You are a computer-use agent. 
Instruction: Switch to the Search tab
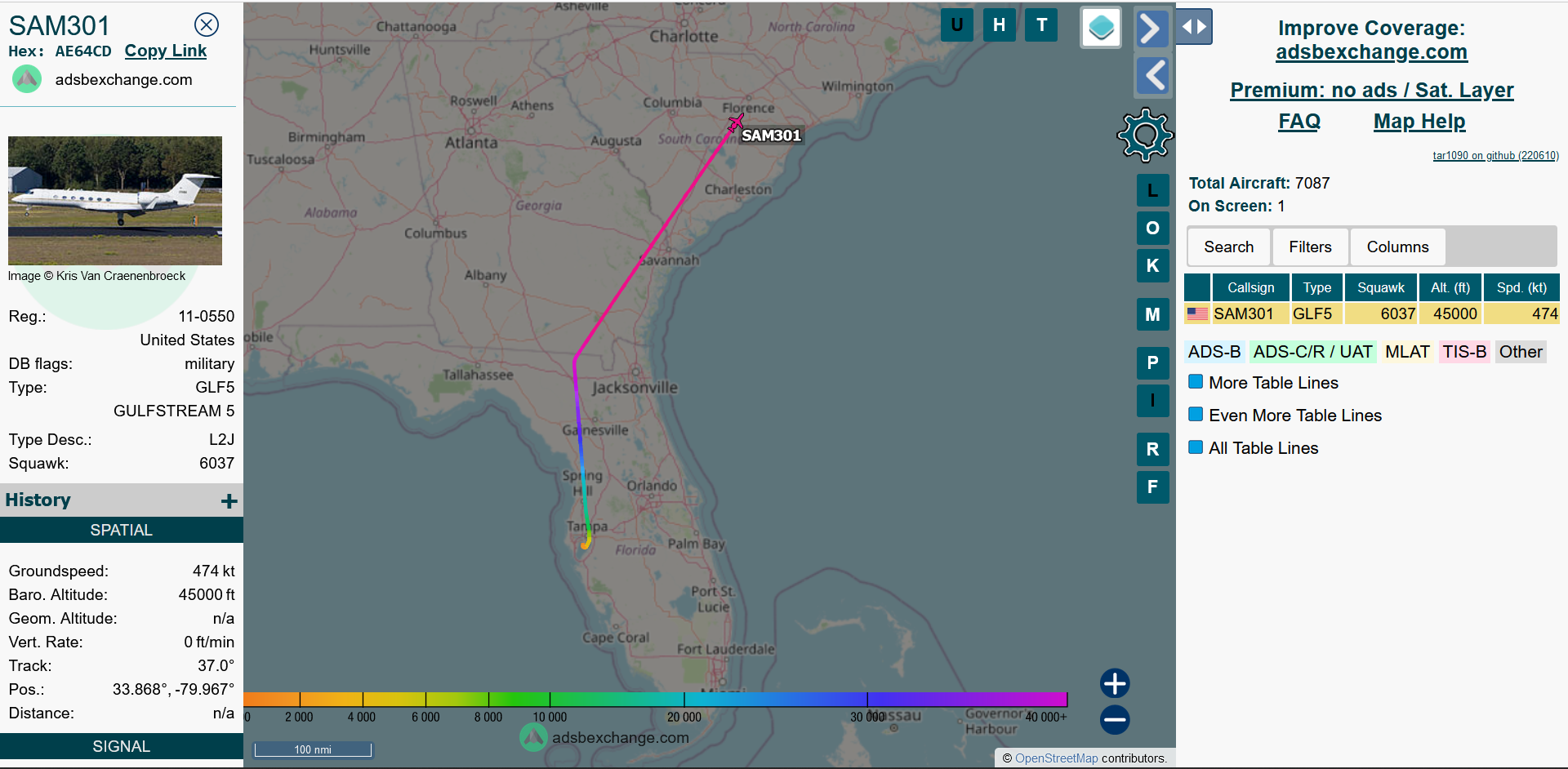click(1228, 247)
